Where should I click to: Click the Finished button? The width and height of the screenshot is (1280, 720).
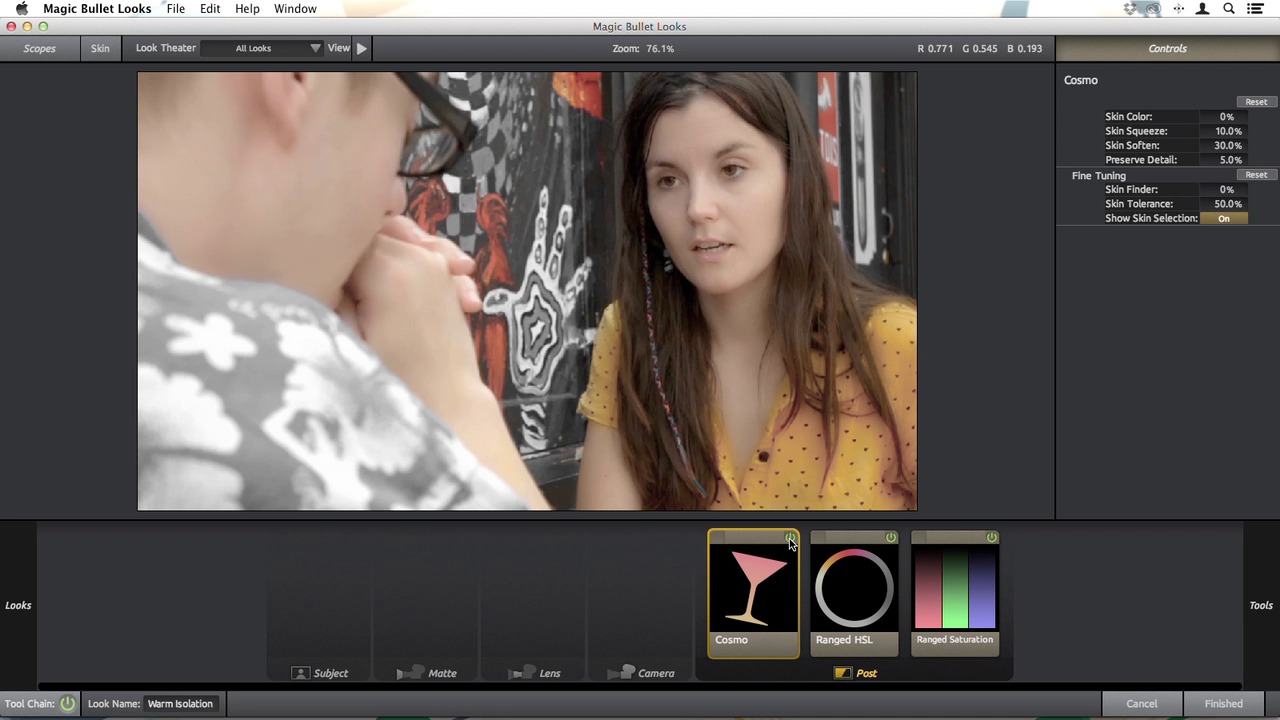coord(1223,704)
